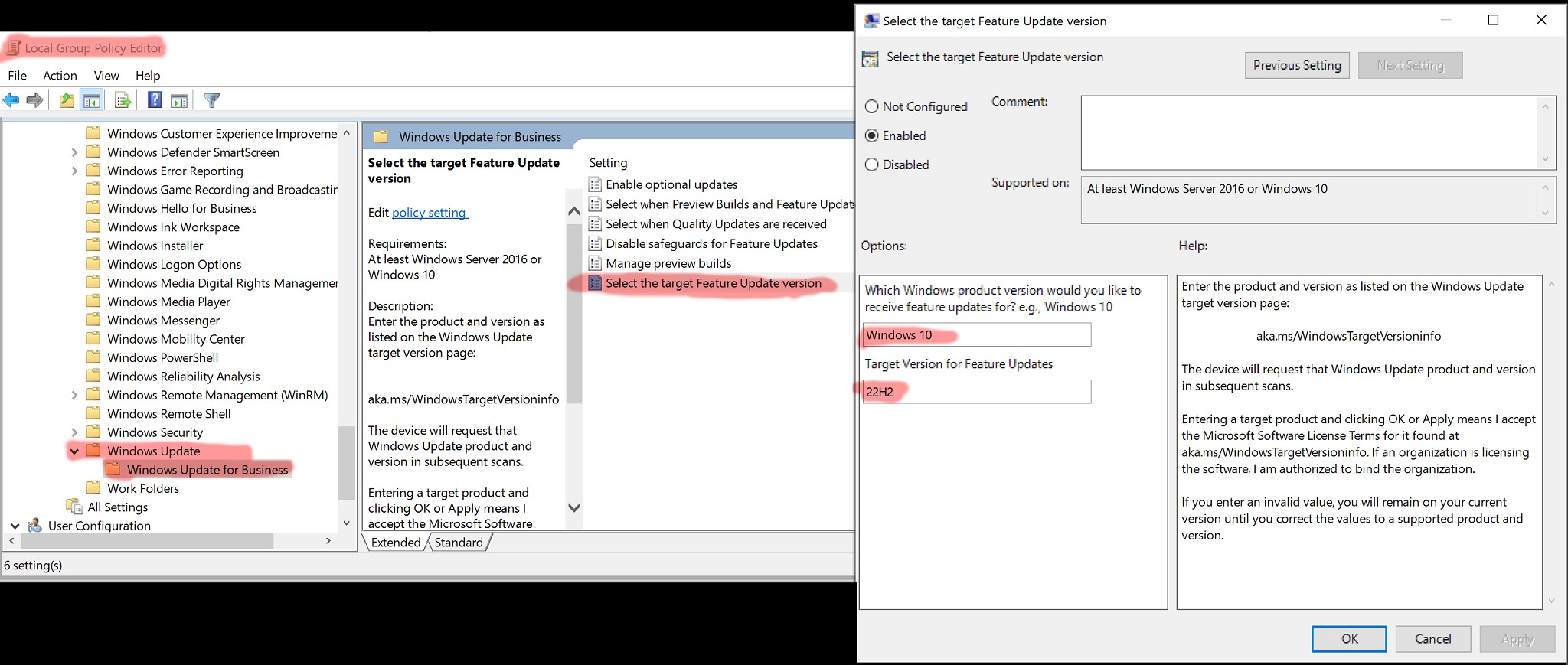
Task: Toggle the Show/Hide Action Pane icon
Action: click(x=179, y=100)
